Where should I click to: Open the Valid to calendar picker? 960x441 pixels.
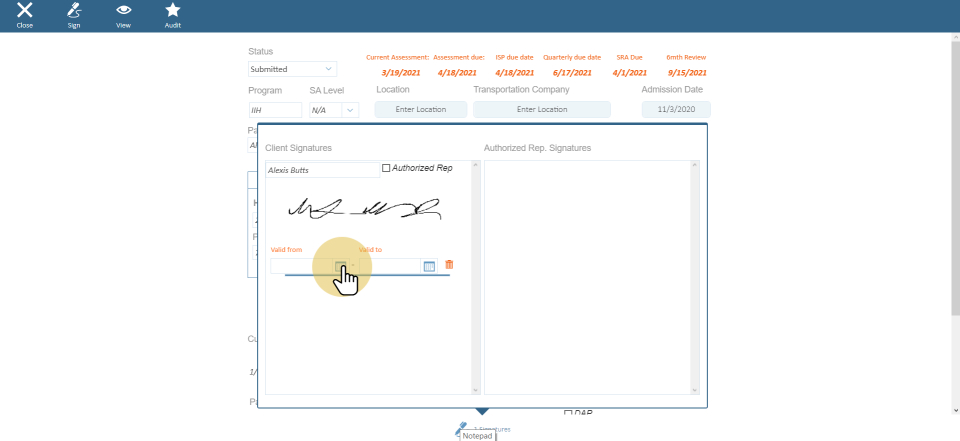(x=429, y=266)
